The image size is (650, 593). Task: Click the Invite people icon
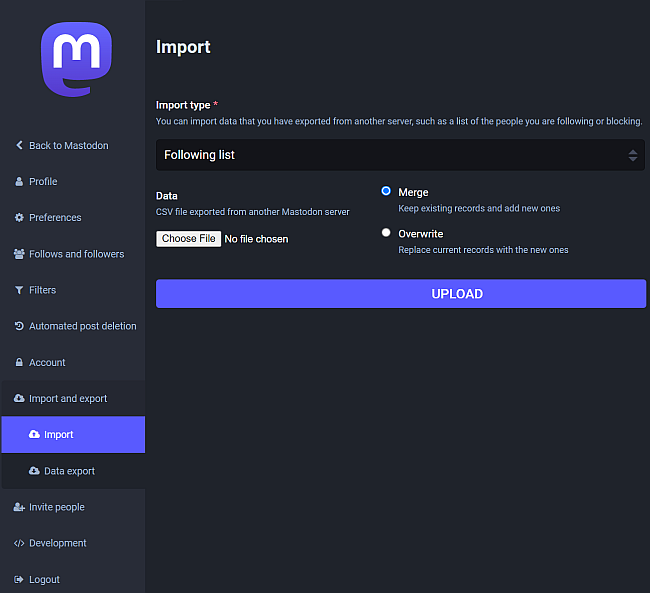tap(19, 507)
